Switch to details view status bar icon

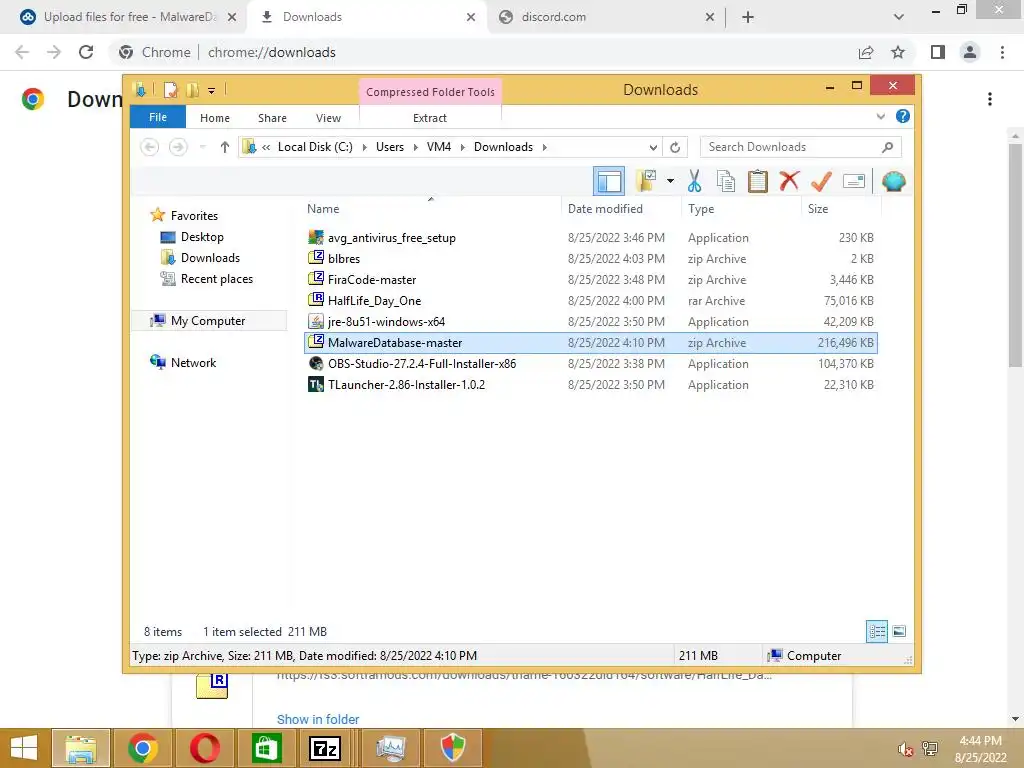(877, 631)
